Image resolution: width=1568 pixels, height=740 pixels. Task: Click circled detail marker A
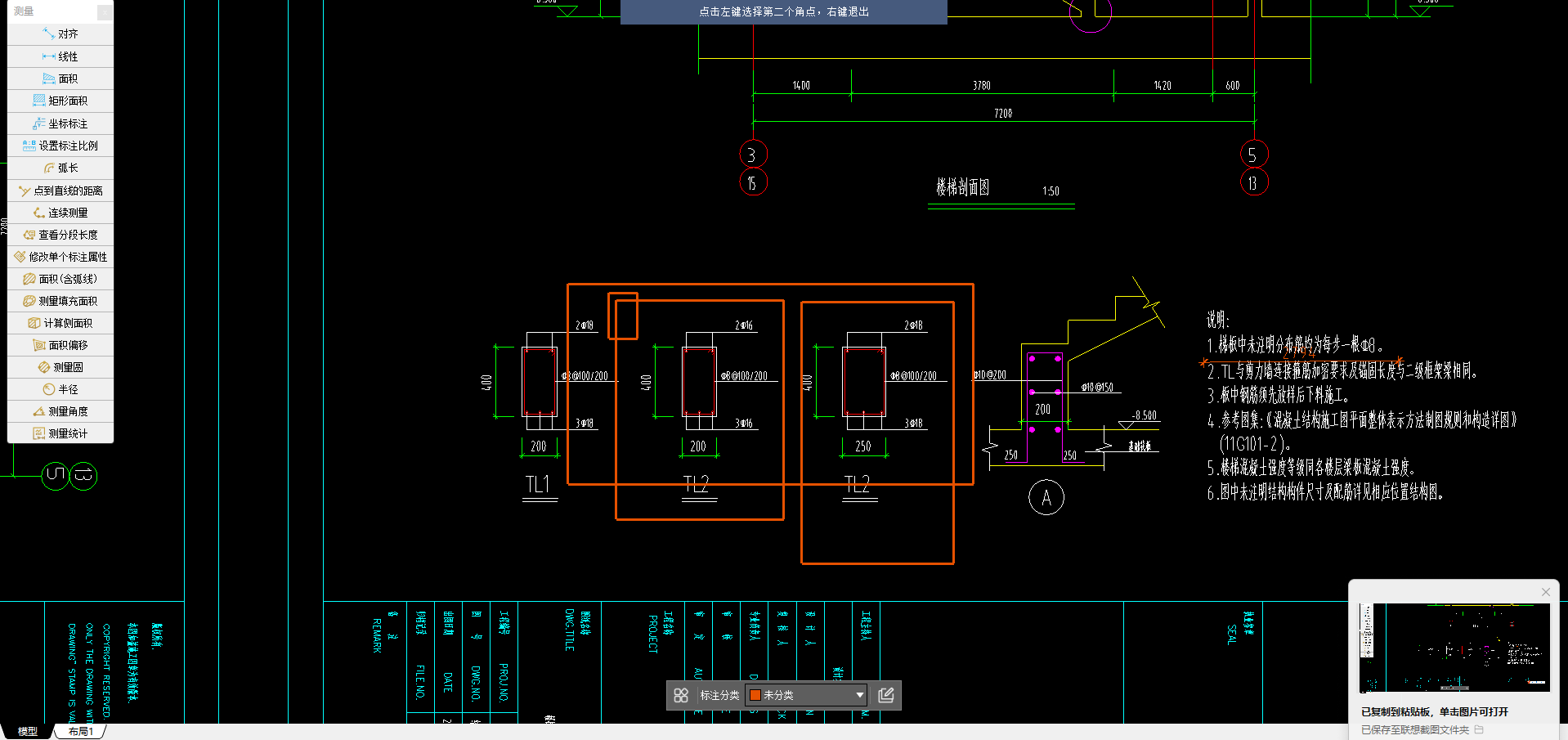pyautogui.click(x=1046, y=498)
